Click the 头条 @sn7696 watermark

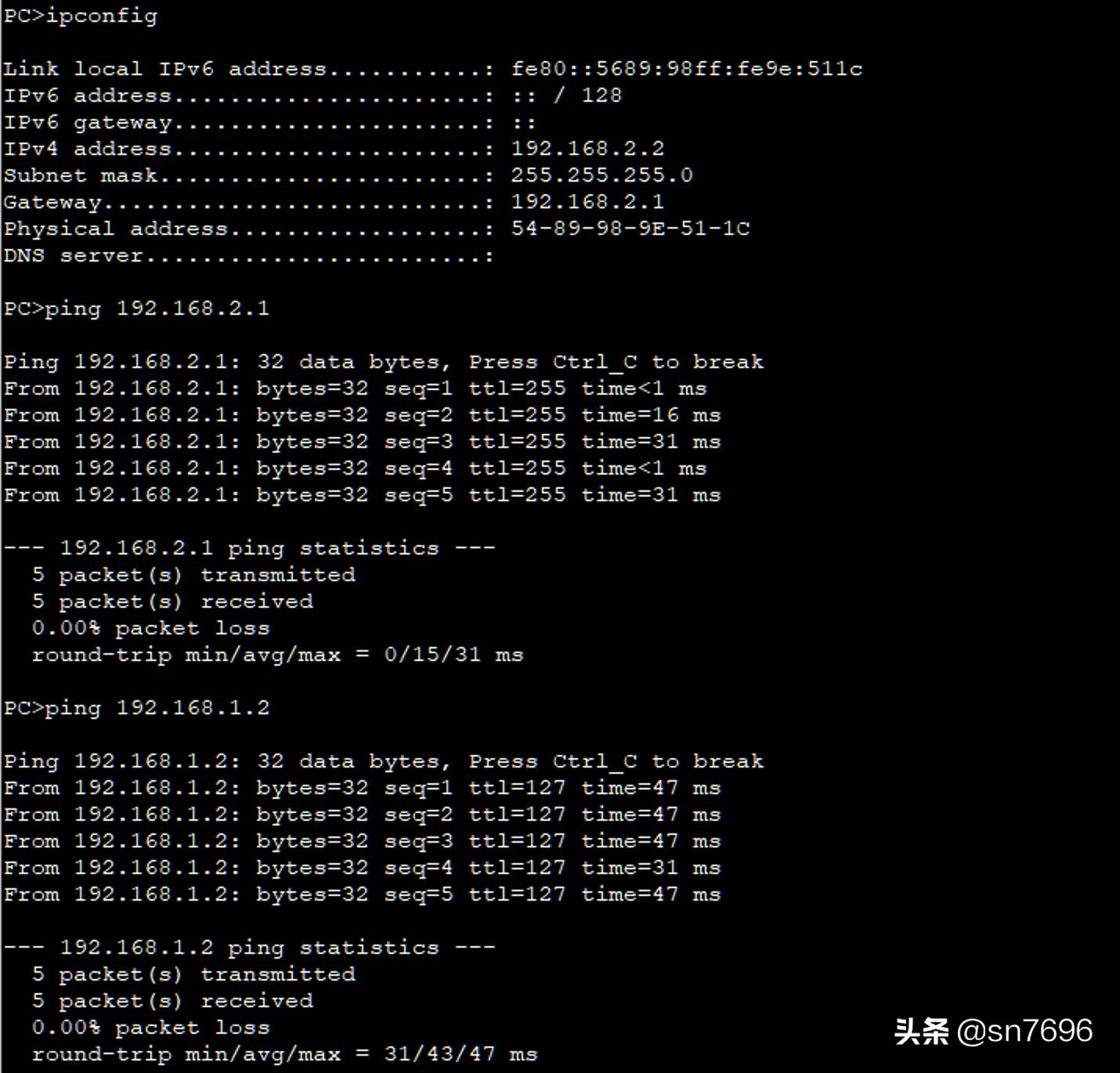pos(993,1031)
